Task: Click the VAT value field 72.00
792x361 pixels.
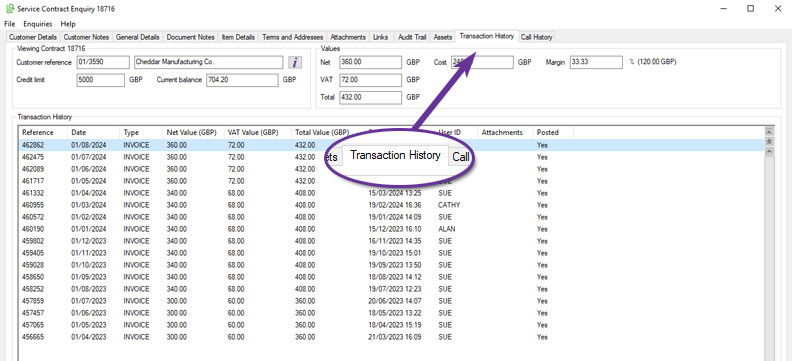Action: (370, 80)
